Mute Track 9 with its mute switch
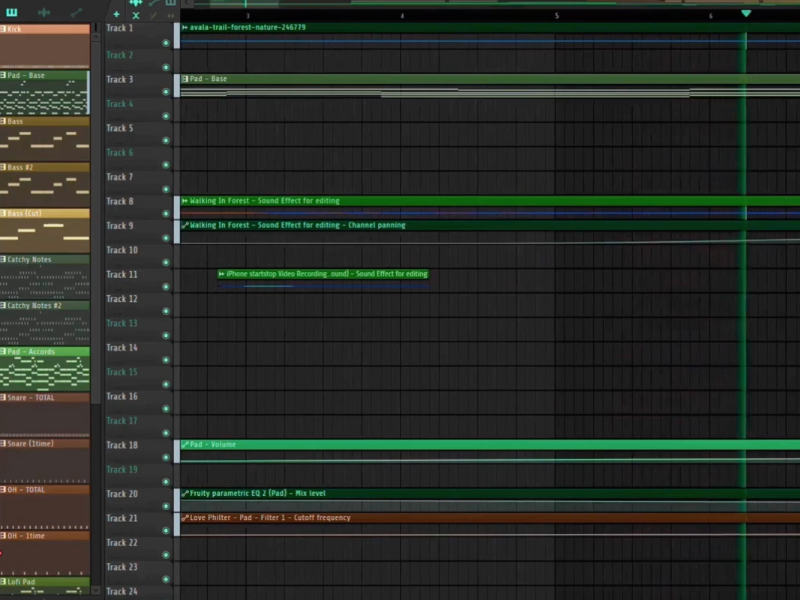Viewport: 800px width, 600px height. click(x=166, y=238)
